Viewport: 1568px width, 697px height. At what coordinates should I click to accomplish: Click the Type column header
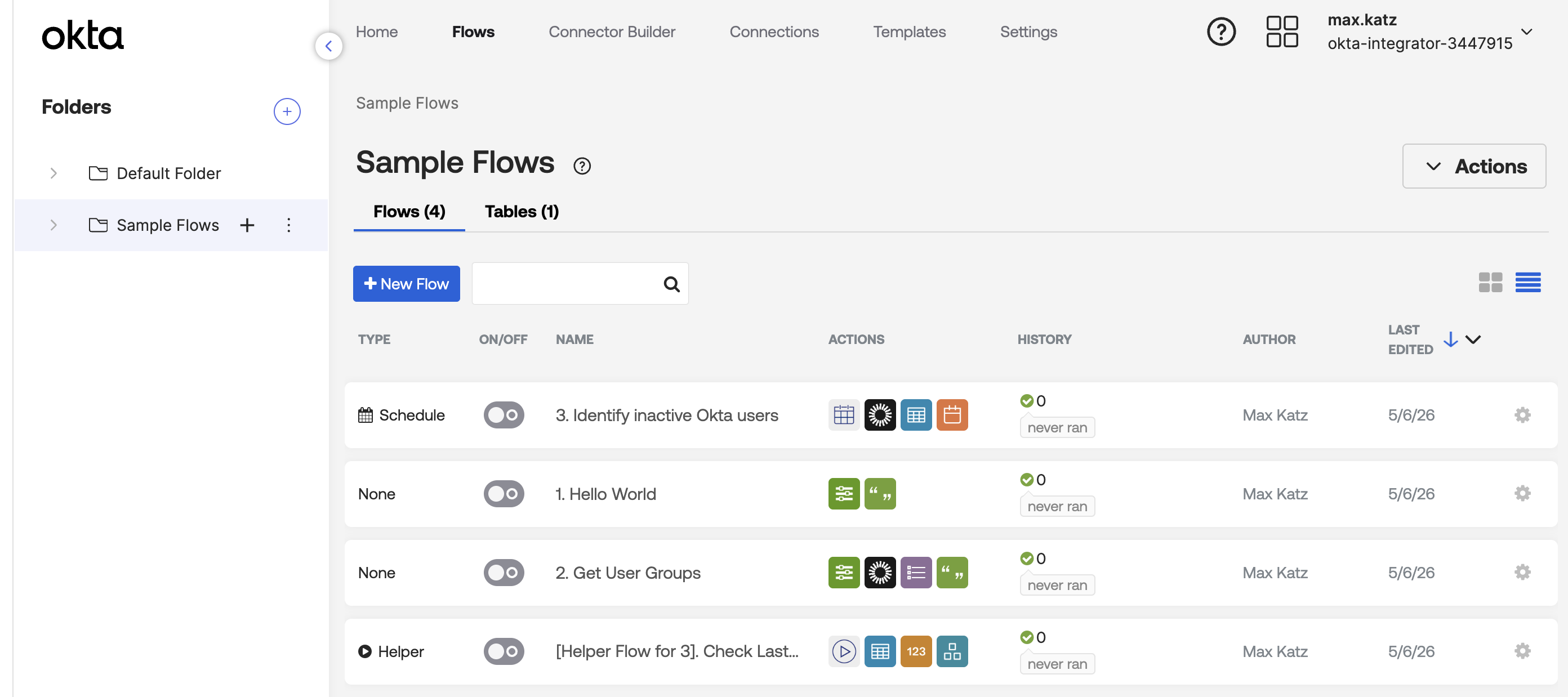374,339
